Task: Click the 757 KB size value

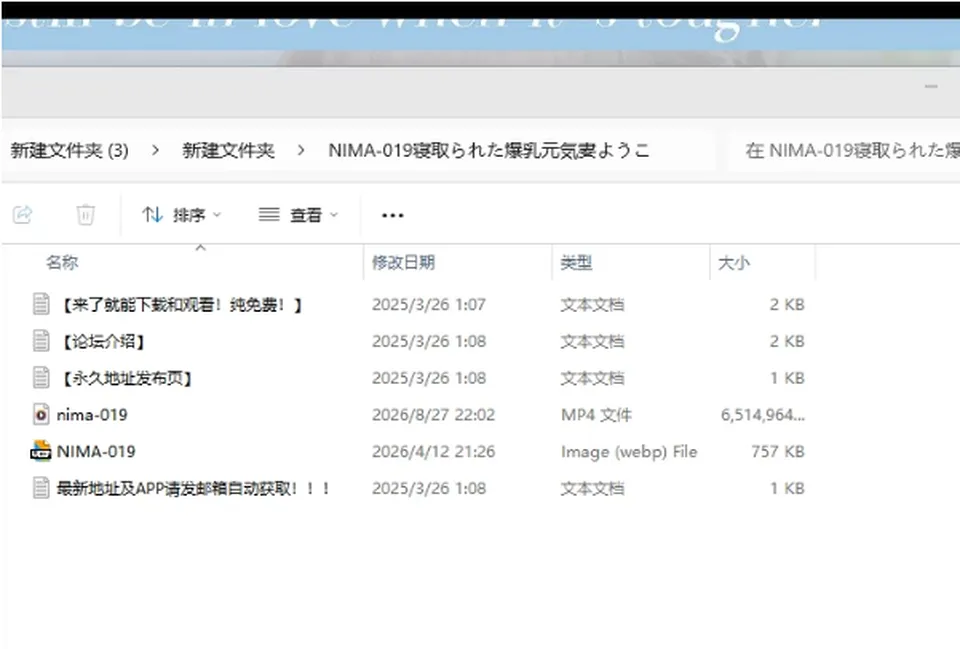Action: 778,451
